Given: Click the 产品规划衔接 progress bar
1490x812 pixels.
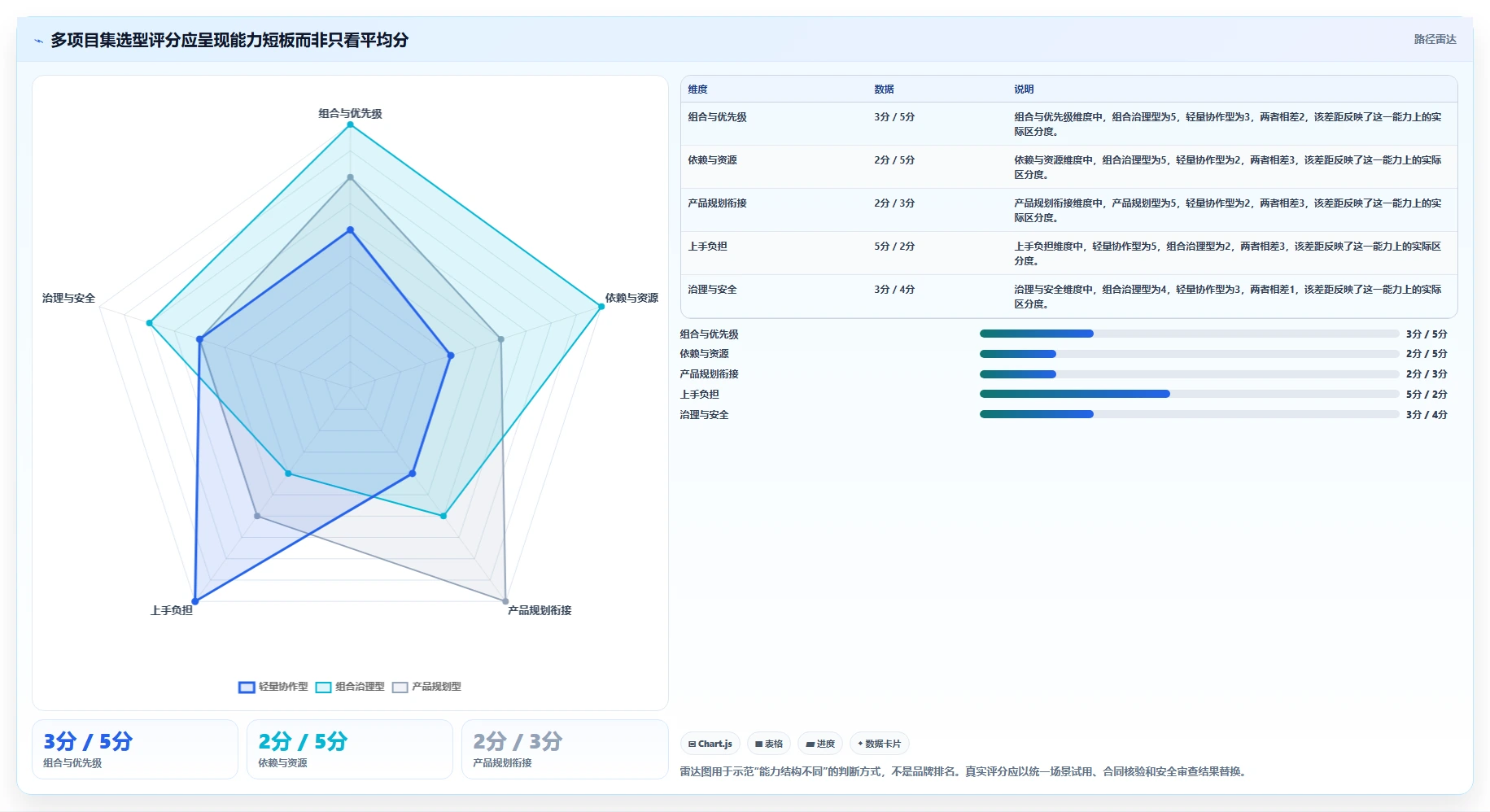Looking at the screenshot, I should pyautogui.click(x=1189, y=374).
